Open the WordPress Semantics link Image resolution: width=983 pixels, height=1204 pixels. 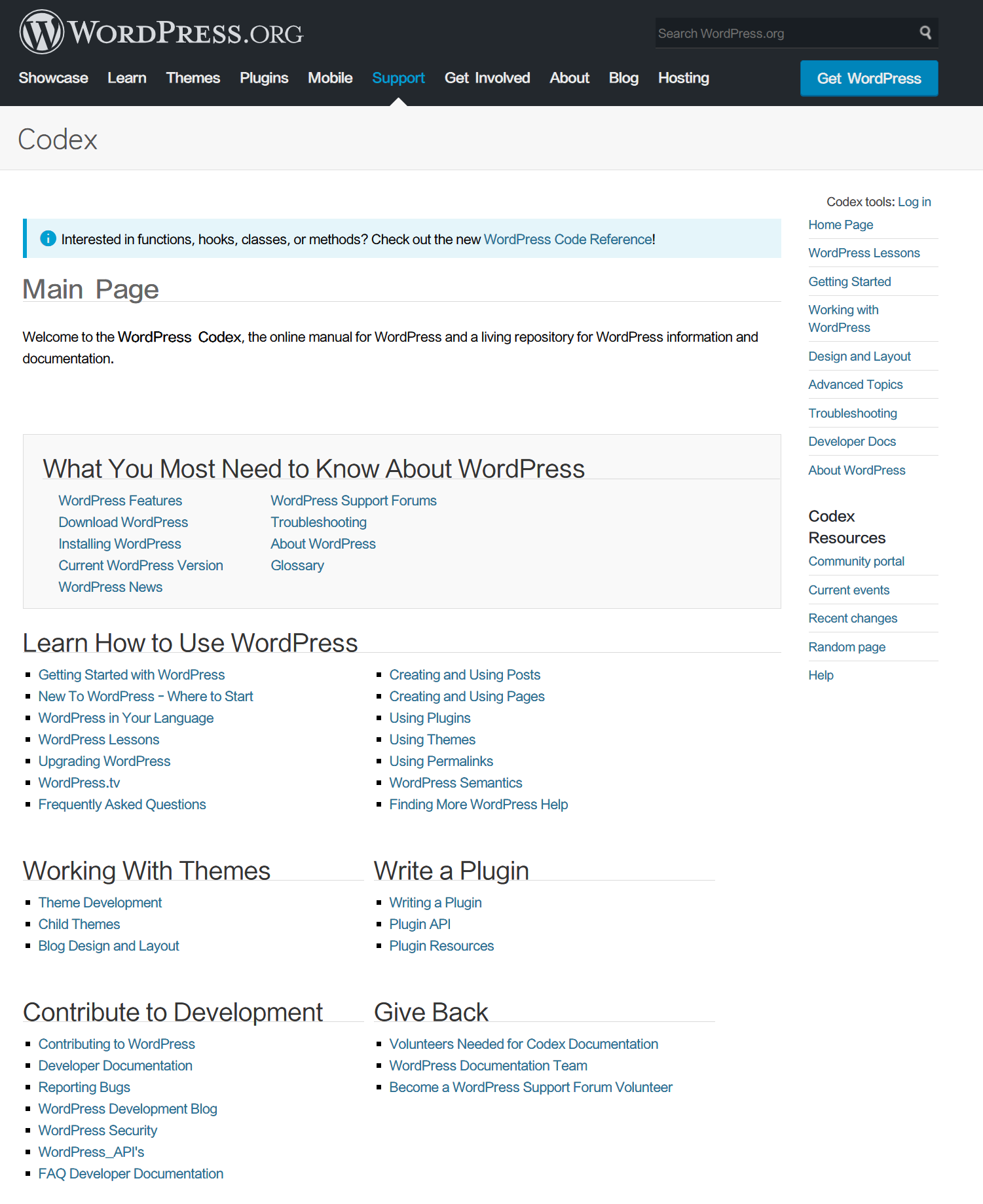(x=456, y=783)
